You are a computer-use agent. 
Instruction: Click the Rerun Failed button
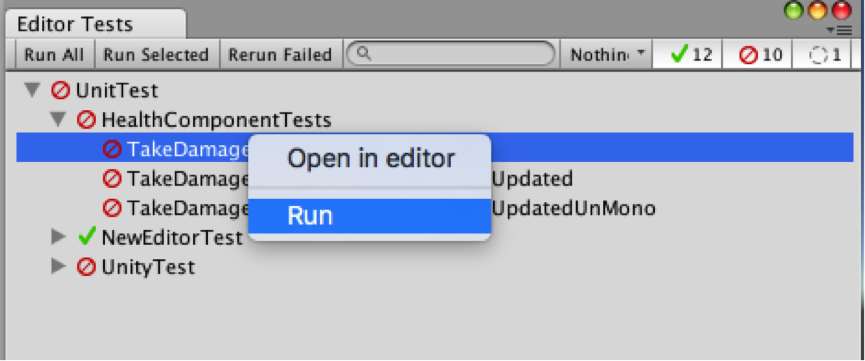click(280, 54)
